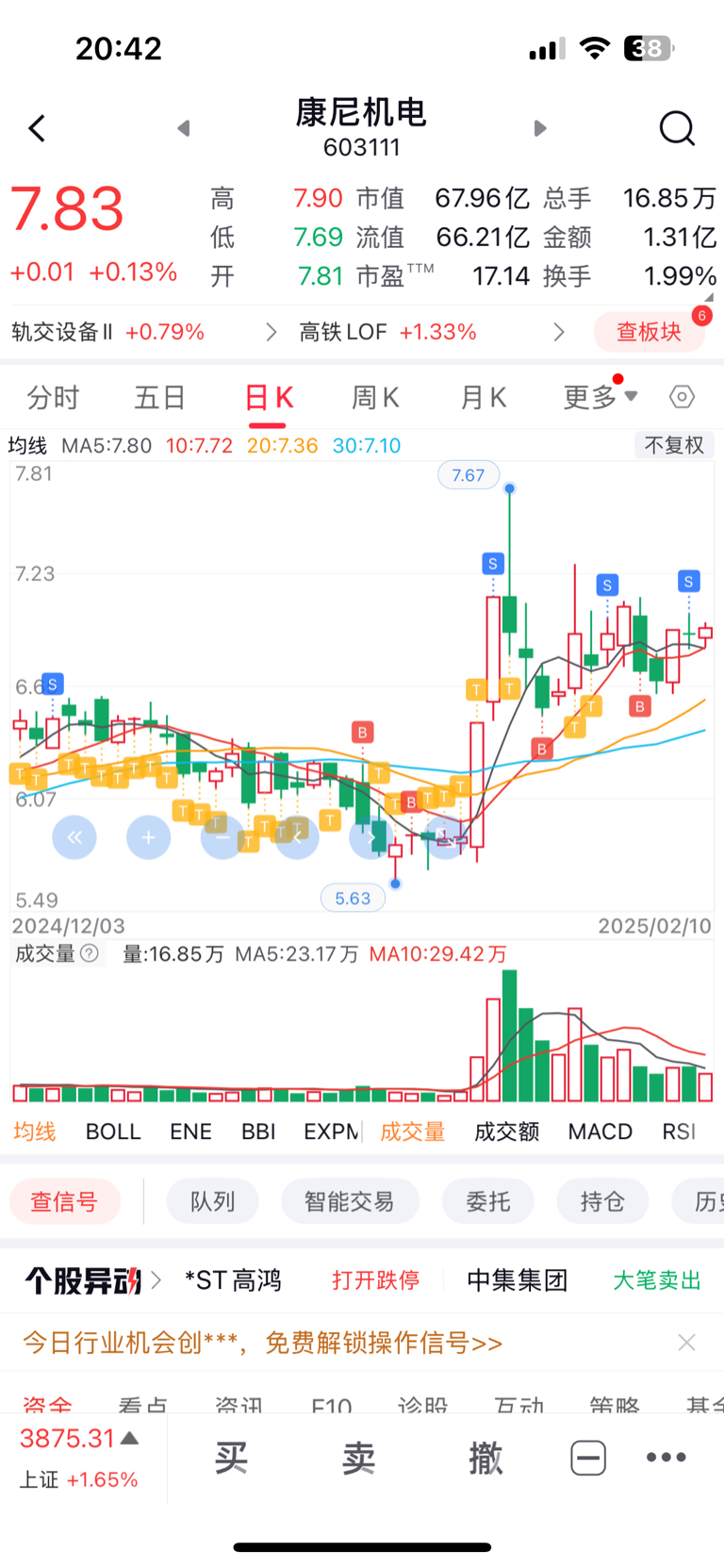
Task: Tap the 7.67 high price label
Action: click(x=468, y=475)
